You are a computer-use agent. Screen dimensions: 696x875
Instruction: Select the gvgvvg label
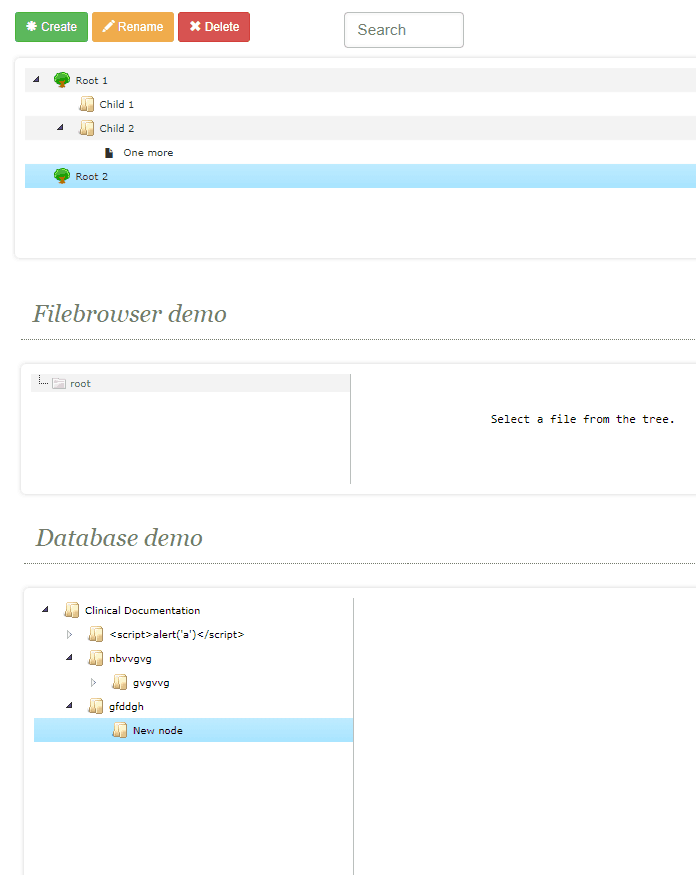(x=151, y=682)
